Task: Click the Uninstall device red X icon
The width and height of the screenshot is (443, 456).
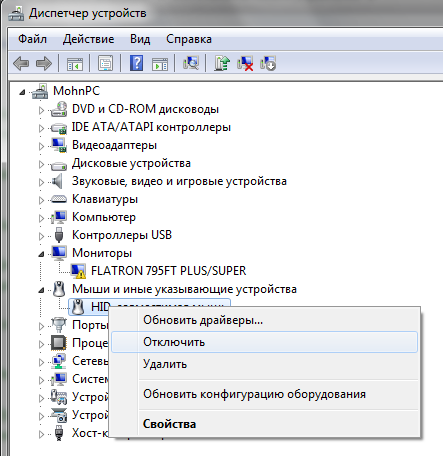Action: (x=245, y=63)
